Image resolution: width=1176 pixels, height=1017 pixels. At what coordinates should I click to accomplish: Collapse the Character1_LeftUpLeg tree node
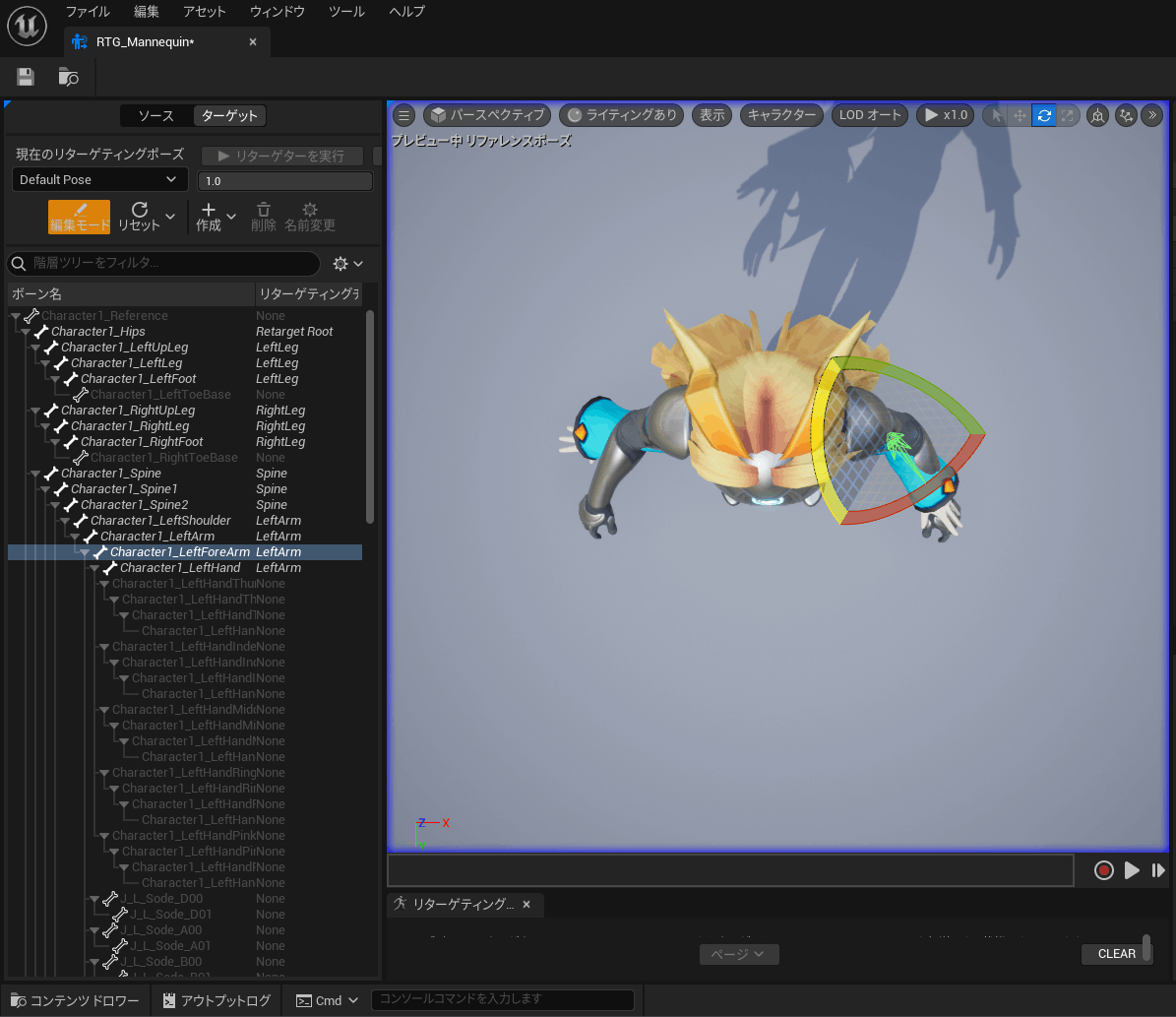(x=35, y=348)
